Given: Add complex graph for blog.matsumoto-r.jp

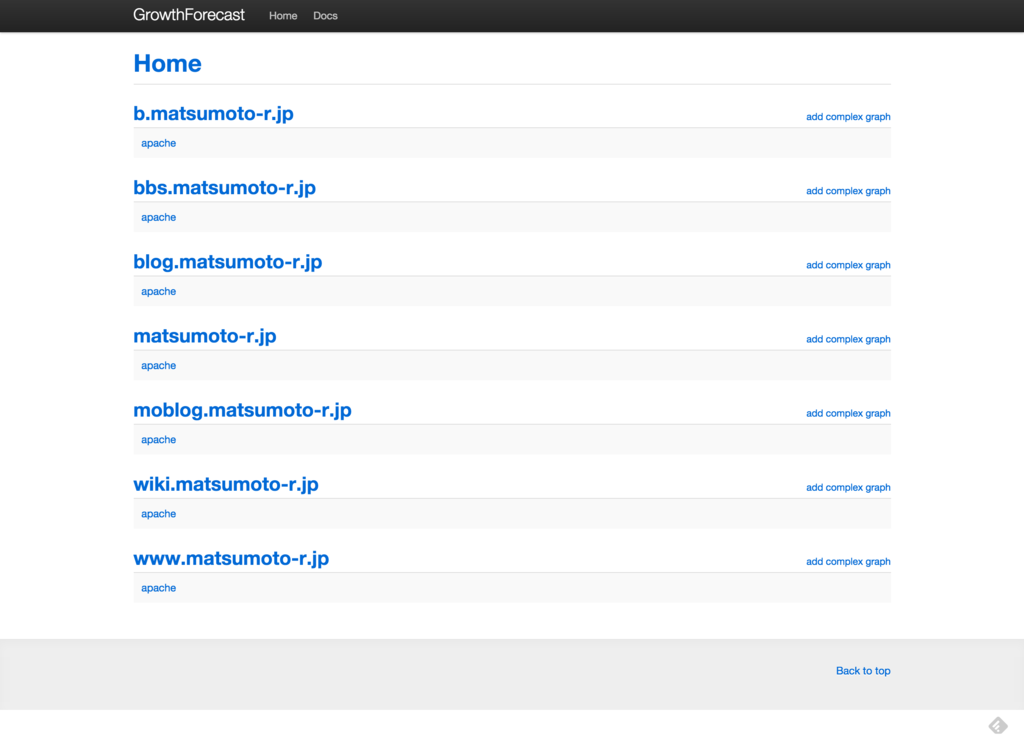Looking at the screenshot, I should click(848, 265).
